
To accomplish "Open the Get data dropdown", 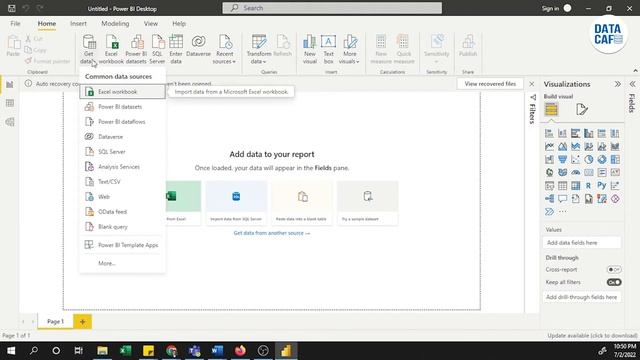I will 89,49.
